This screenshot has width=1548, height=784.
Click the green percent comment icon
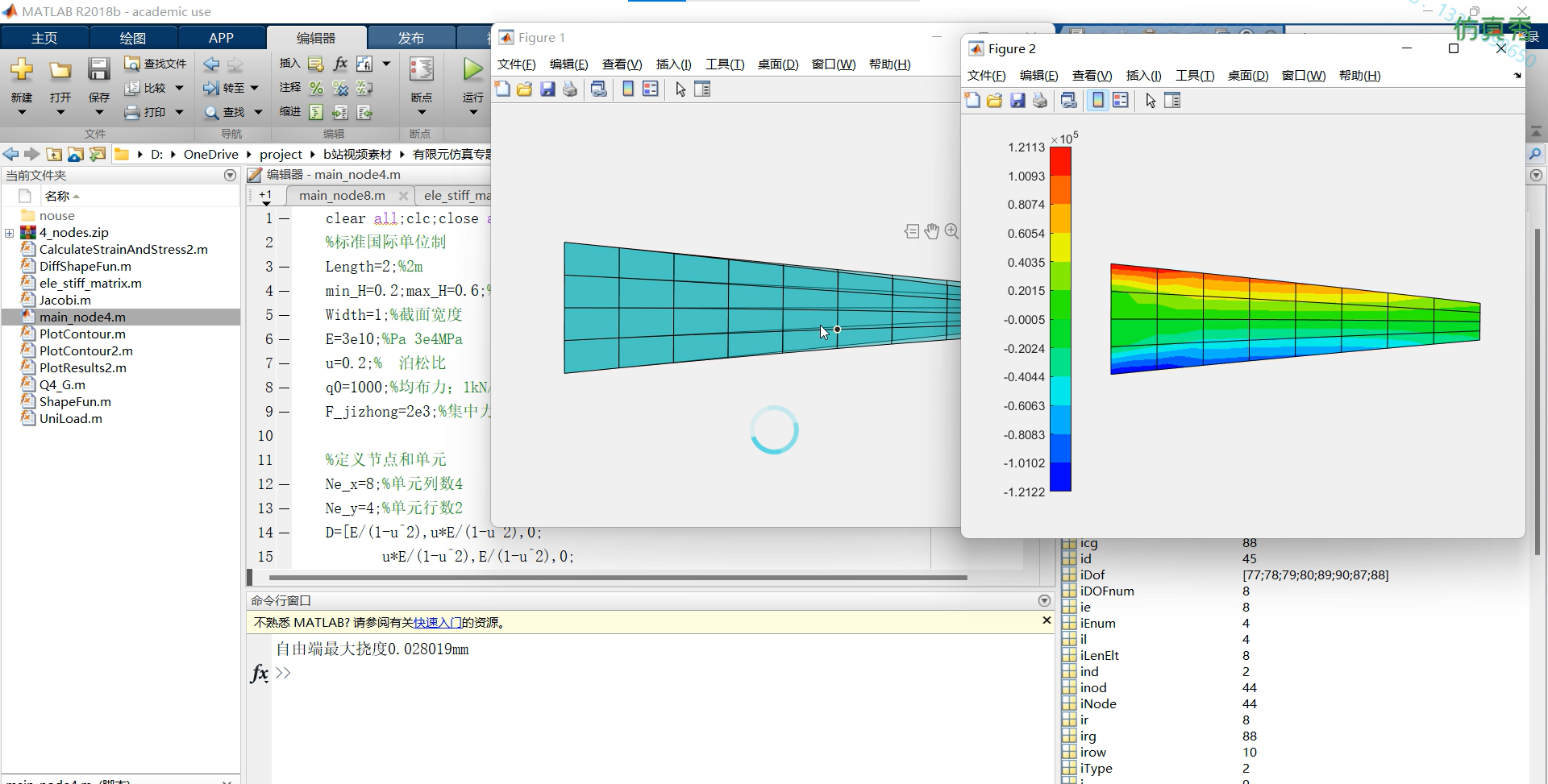pos(316,88)
